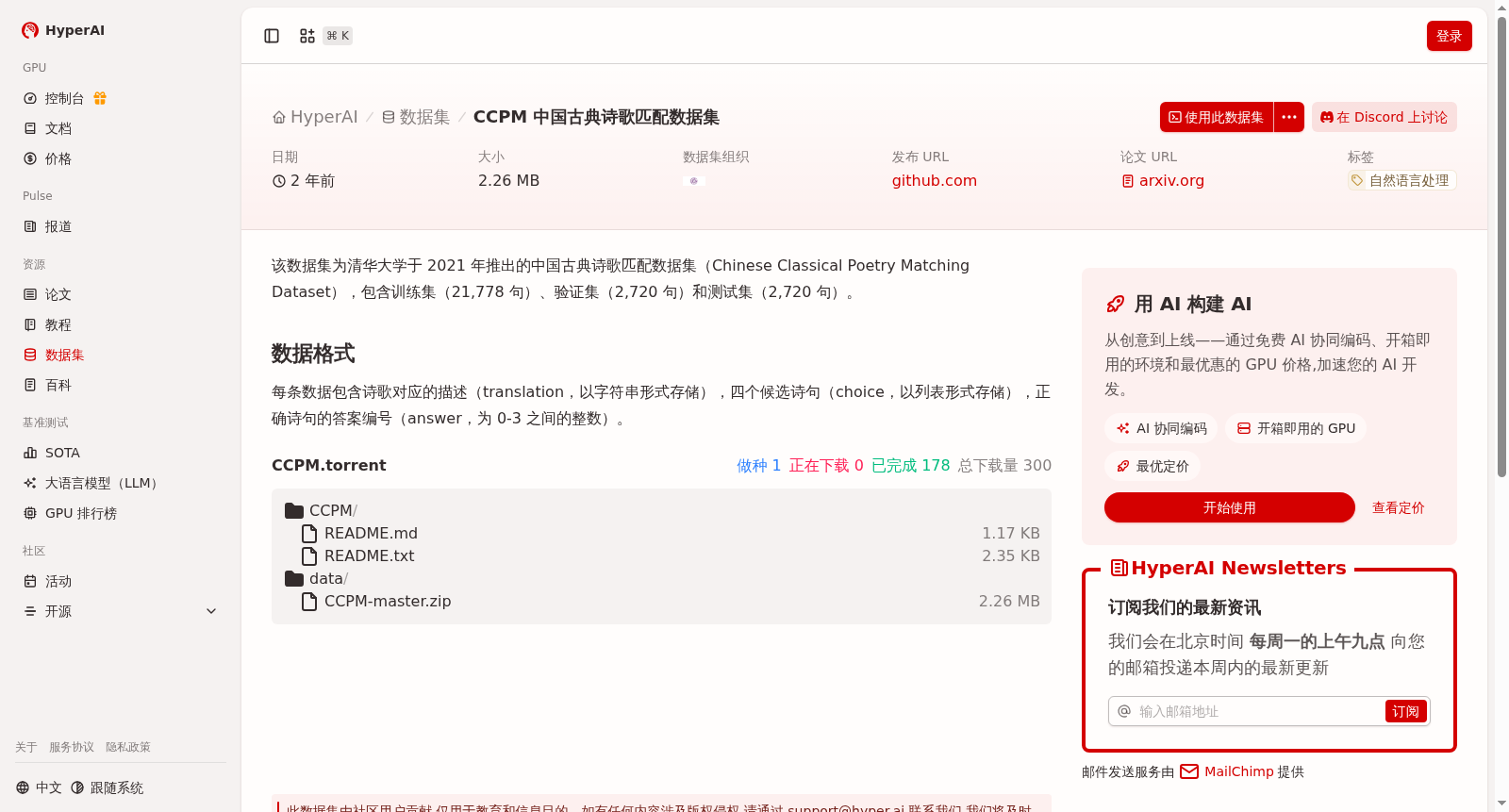Open 百科 in the sidebar
The width and height of the screenshot is (1509, 812).
coord(58,385)
